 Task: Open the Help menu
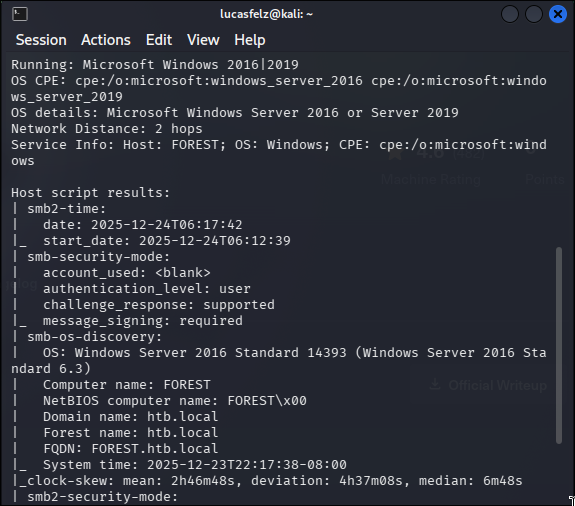click(x=250, y=40)
